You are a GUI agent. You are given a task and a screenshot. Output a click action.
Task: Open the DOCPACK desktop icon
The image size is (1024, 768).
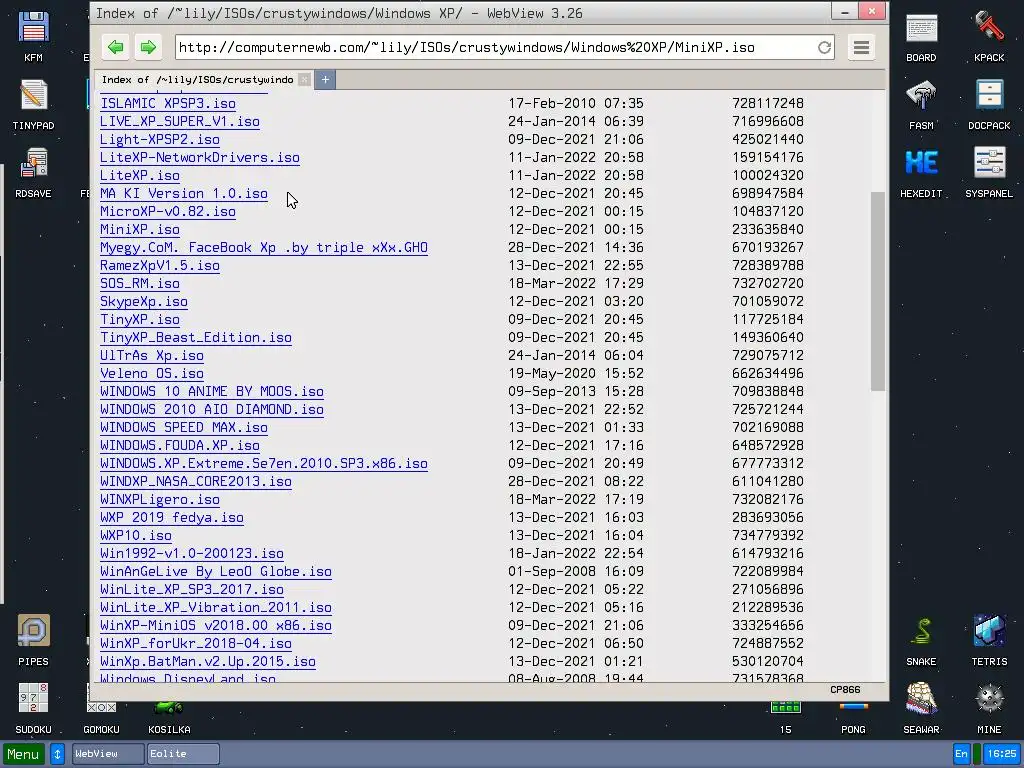(989, 104)
